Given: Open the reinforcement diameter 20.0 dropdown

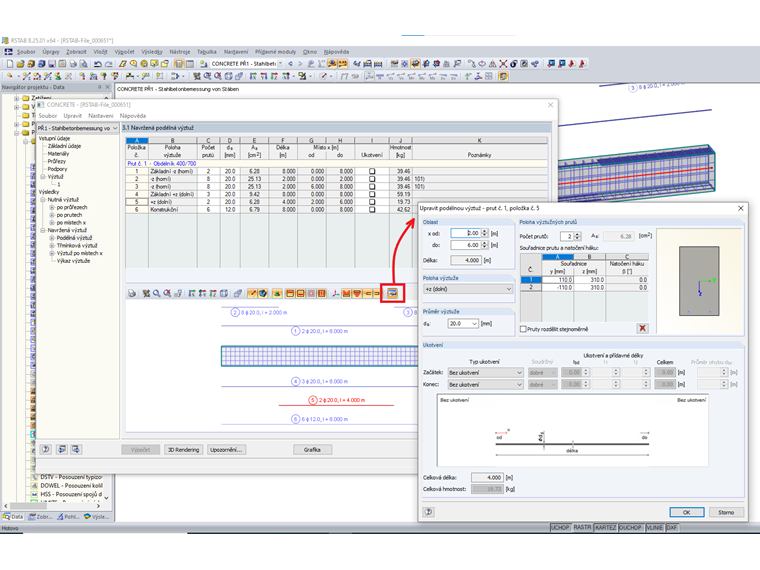Looking at the screenshot, I should click(464, 323).
